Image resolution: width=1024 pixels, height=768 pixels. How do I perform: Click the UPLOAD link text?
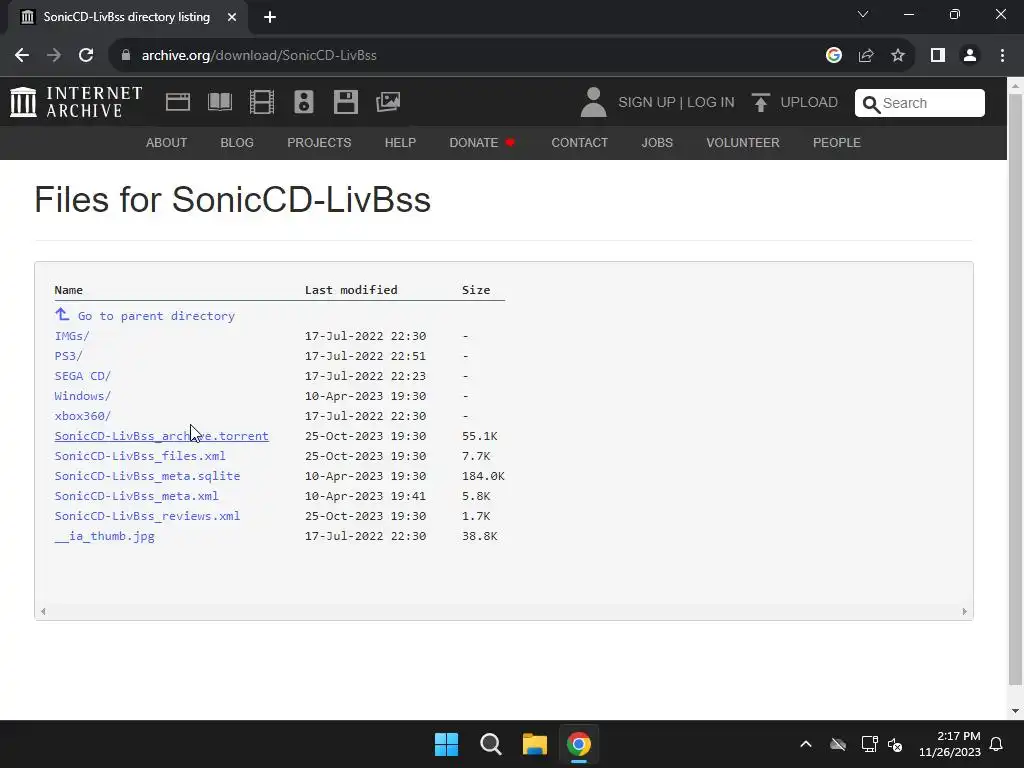[x=809, y=103]
